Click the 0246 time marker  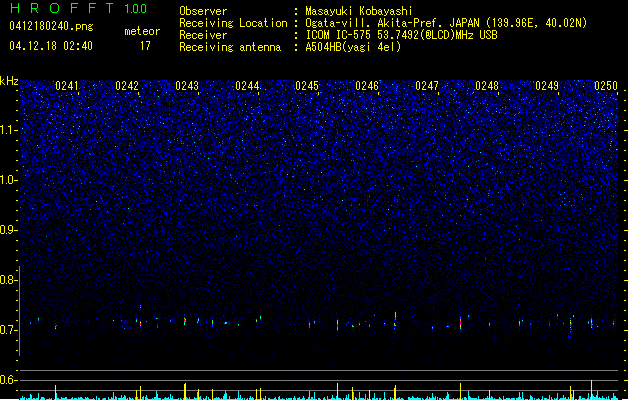pyautogui.click(x=367, y=86)
